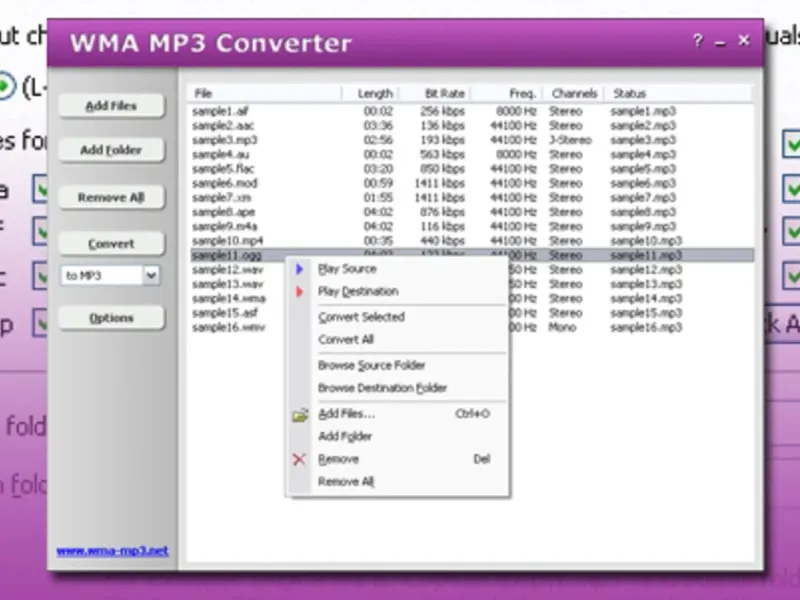The height and width of the screenshot is (600, 800).
Task: Sort list by Status column header
Action: (679, 93)
